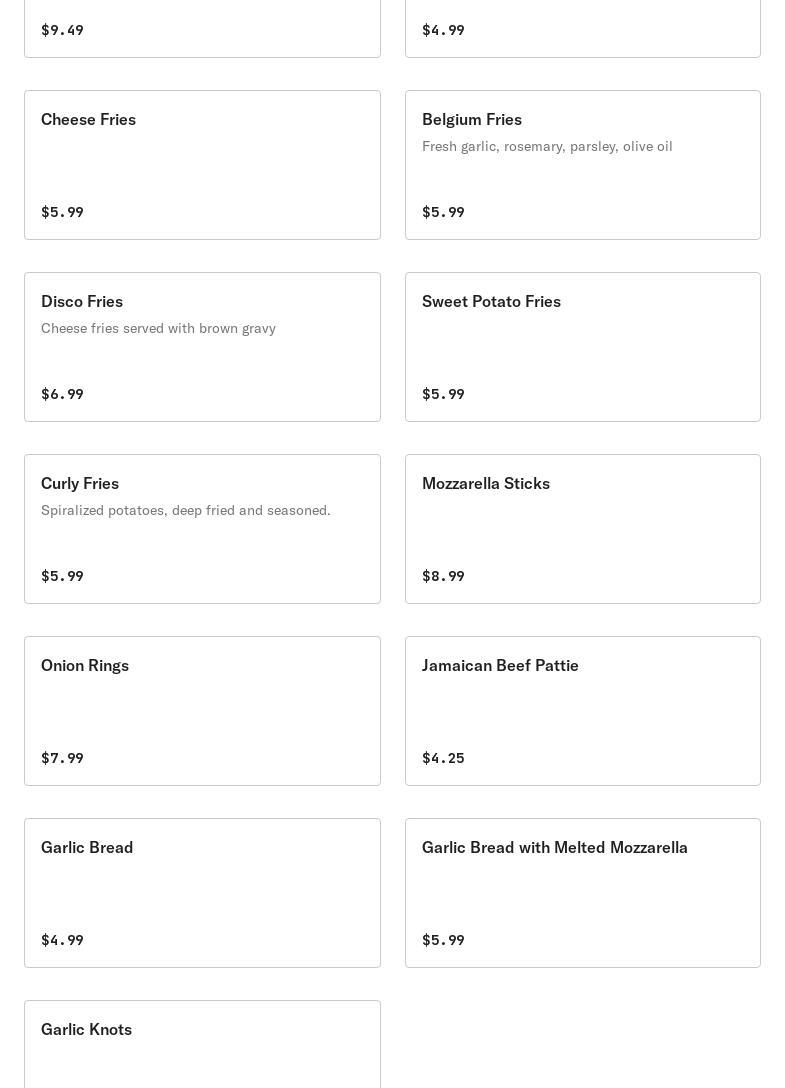Add Onion Rings by clicking its card
The image size is (785, 1088).
click(202, 711)
